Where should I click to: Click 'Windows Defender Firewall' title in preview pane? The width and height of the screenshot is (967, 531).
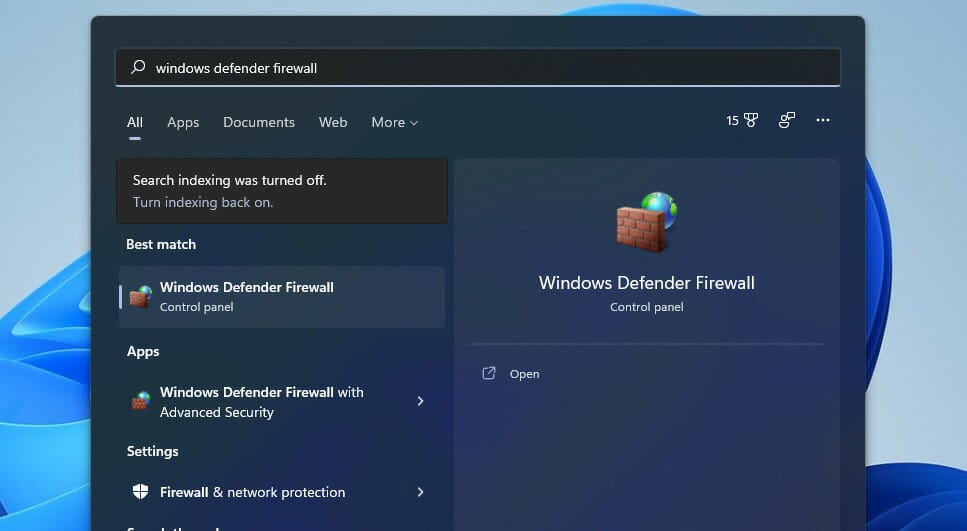tap(646, 282)
